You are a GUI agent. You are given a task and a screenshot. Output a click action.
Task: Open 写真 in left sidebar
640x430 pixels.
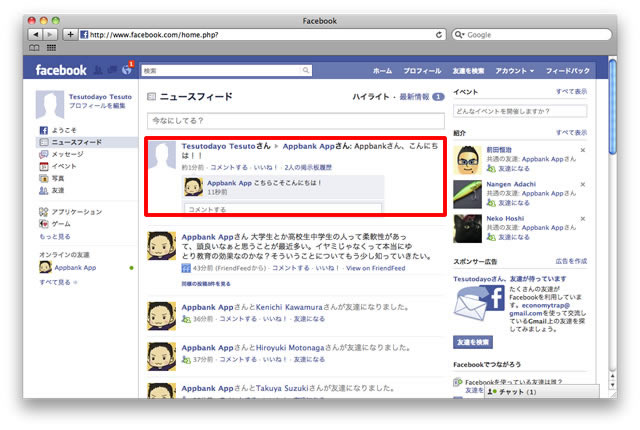[x=51, y=178]
